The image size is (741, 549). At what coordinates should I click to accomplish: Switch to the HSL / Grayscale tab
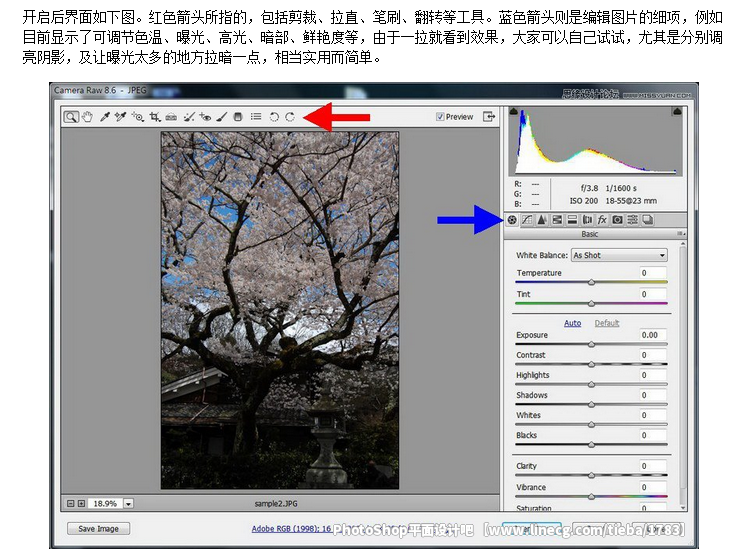557,220
